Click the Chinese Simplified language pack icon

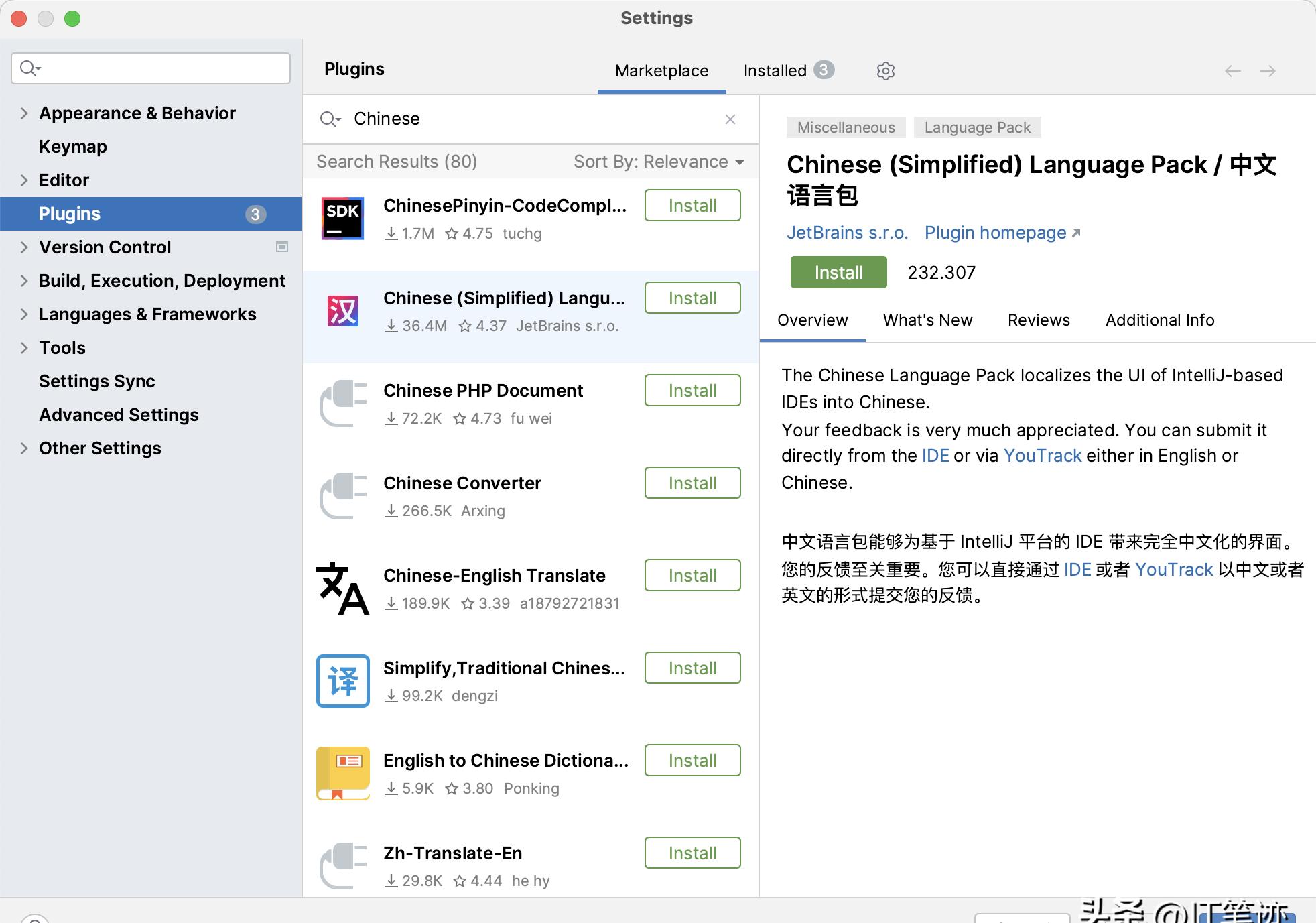pyautogui.click(x=342, y=311)
